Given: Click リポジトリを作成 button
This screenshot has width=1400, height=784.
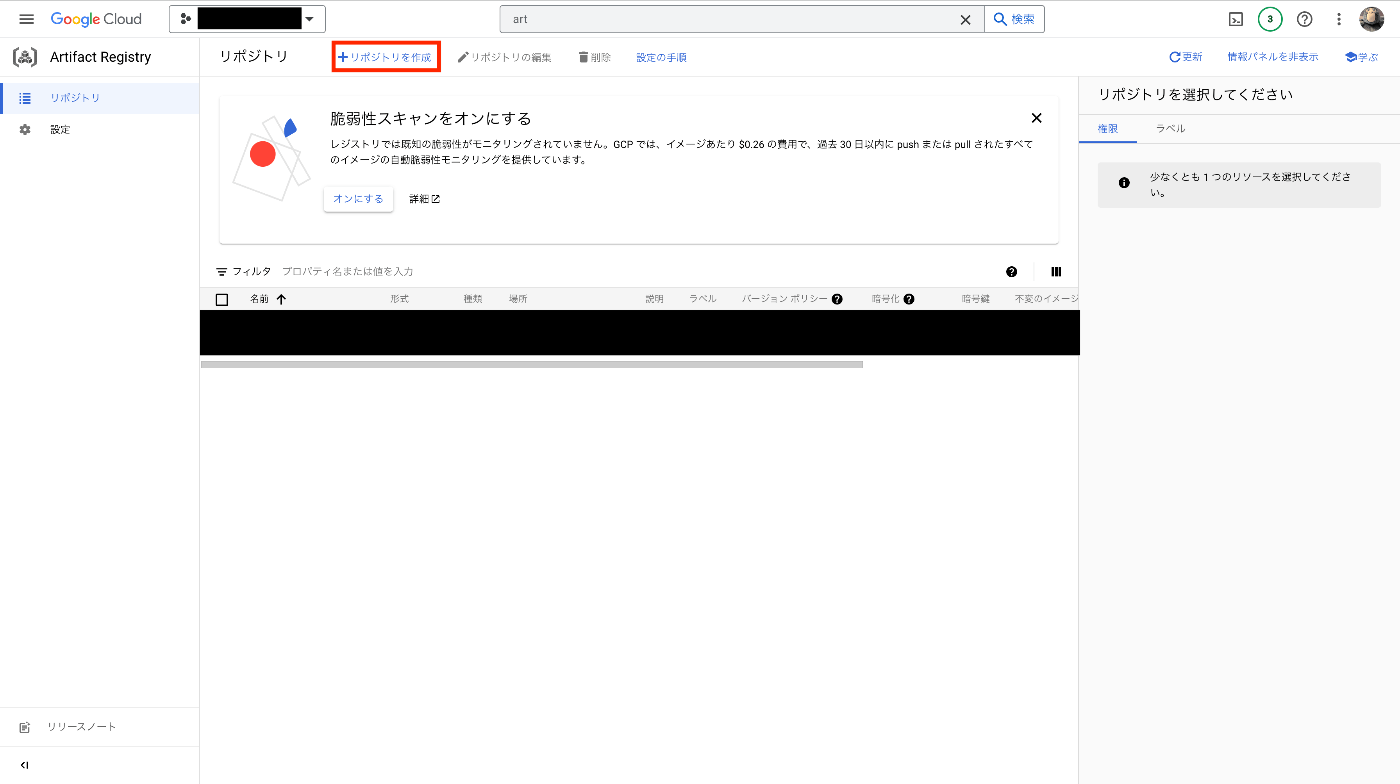Looking at the screenshot, I should [386, 57].
